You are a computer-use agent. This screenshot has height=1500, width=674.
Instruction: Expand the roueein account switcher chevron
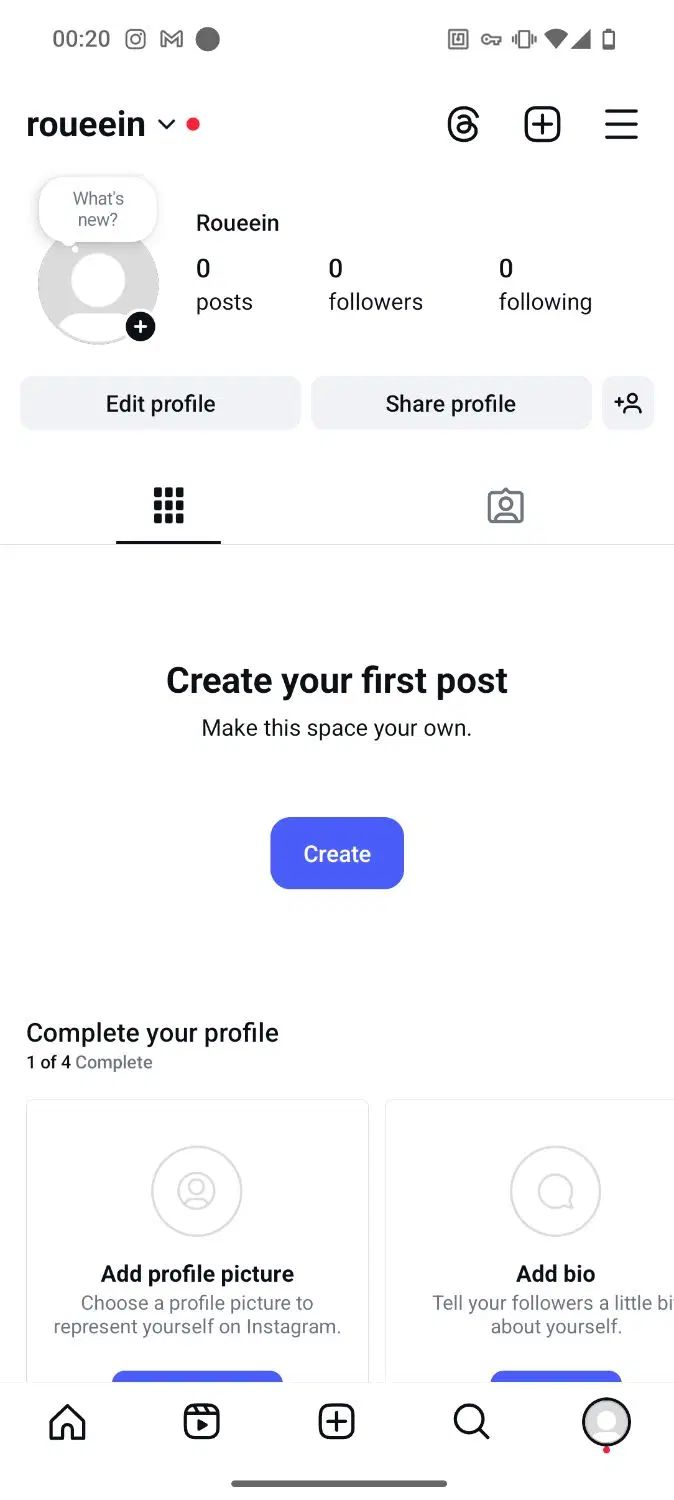(x=166, y=125)
